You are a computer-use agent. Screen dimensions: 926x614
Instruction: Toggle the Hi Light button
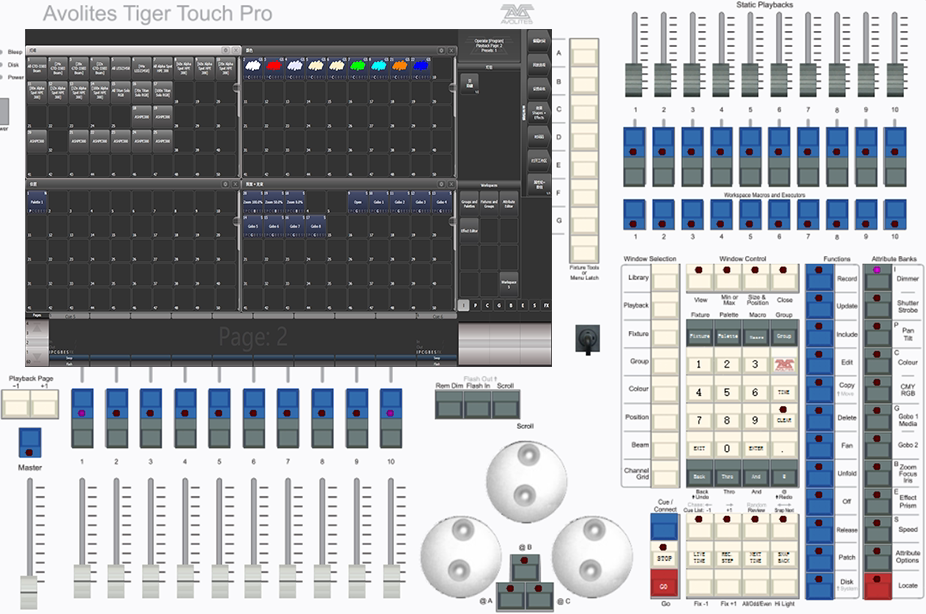784,584
